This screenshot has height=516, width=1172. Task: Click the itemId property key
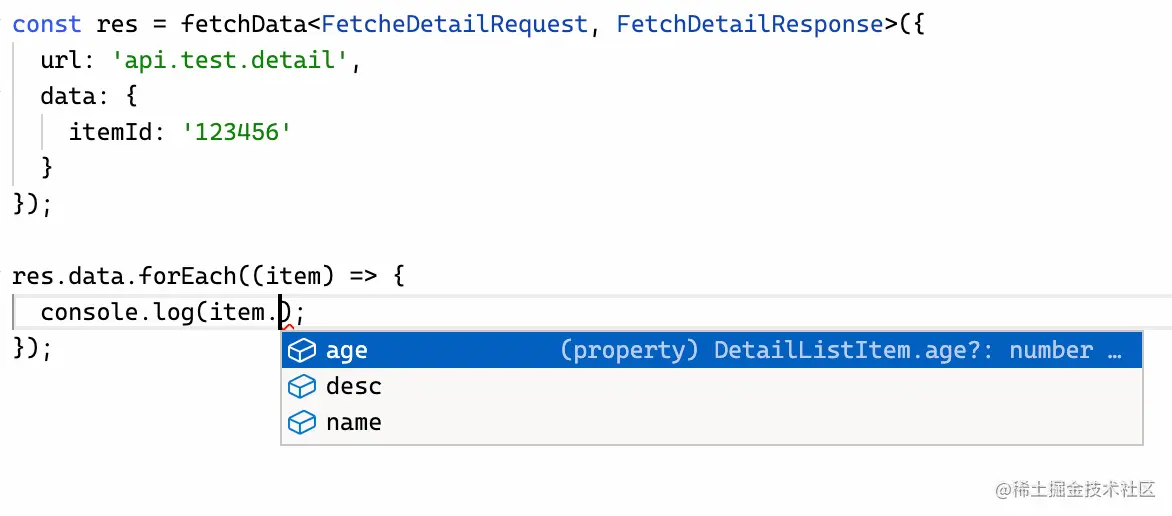(x=111, y=132)
